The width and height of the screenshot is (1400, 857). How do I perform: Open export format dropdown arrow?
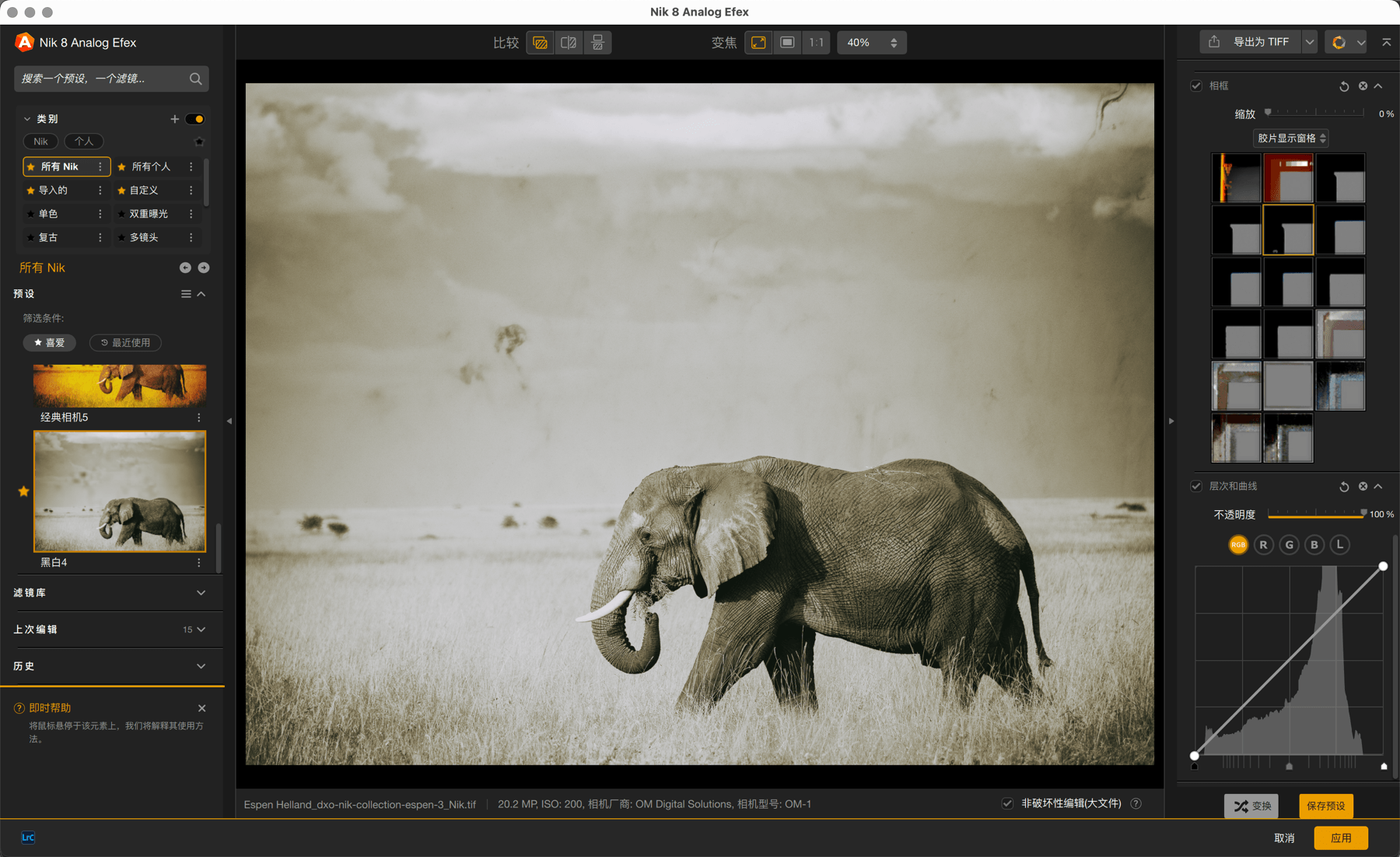tap(1310, 42)
